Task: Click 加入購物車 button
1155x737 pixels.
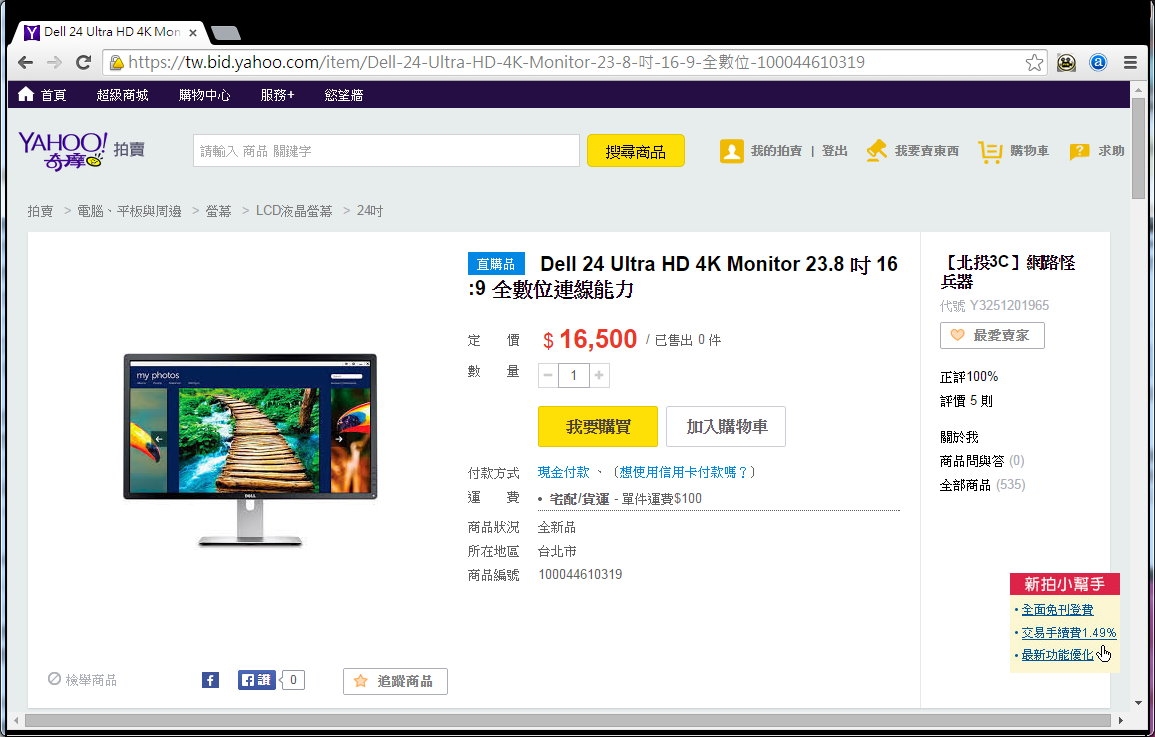Action: click(x=726, y=426)
